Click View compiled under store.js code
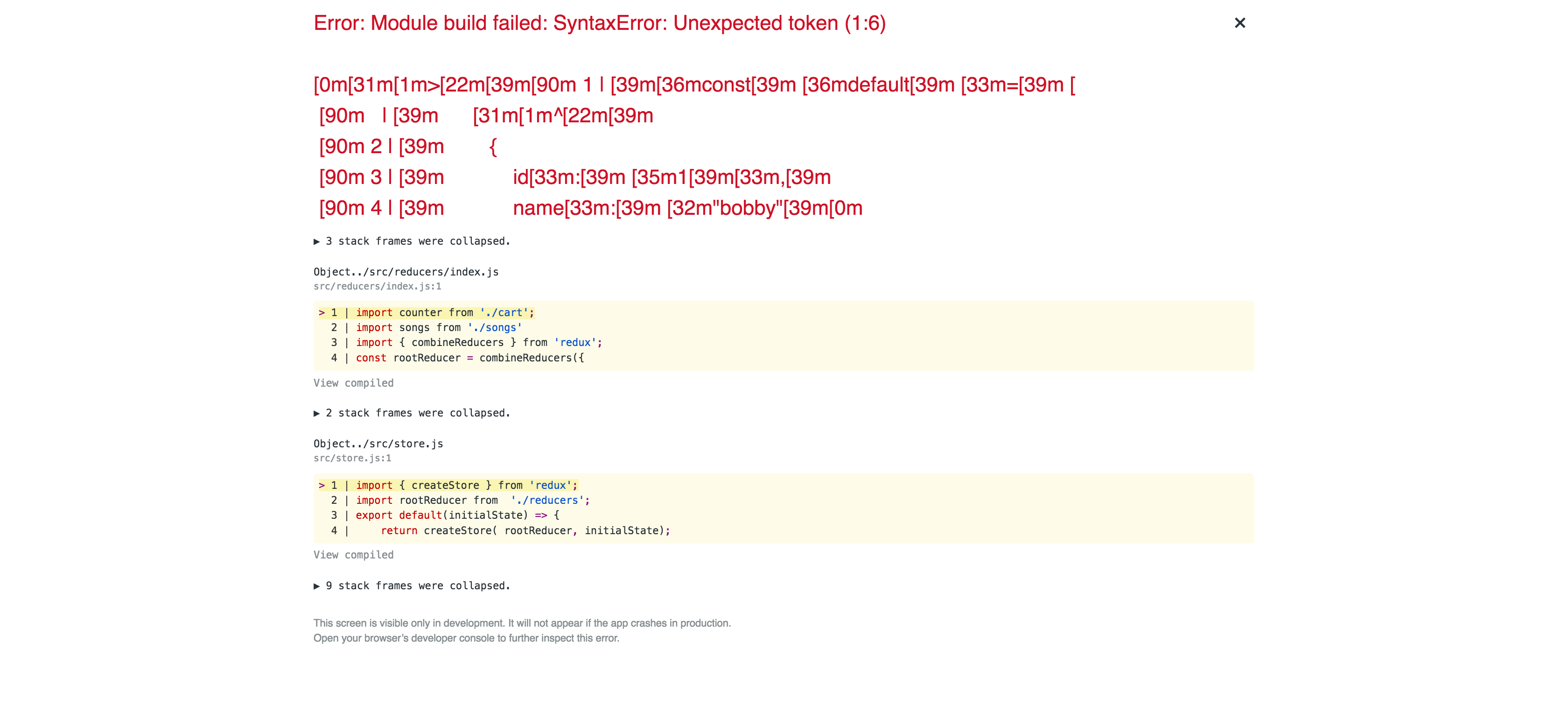1568x706 pixels. click(353, 555)
